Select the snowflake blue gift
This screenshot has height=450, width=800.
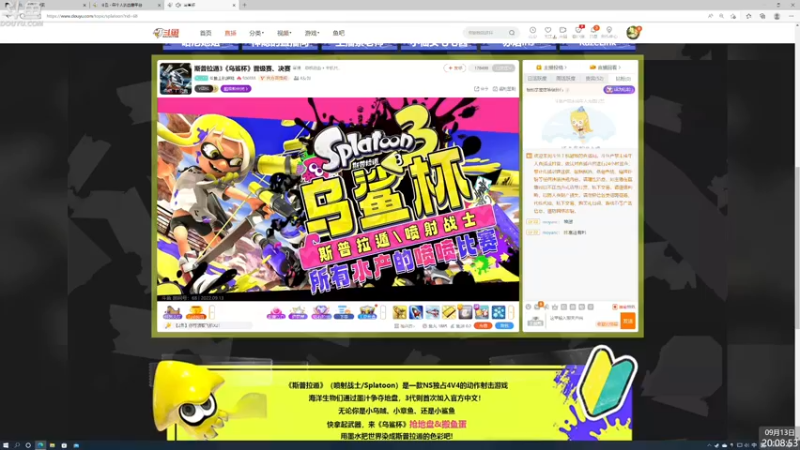[x=498, y=312]
